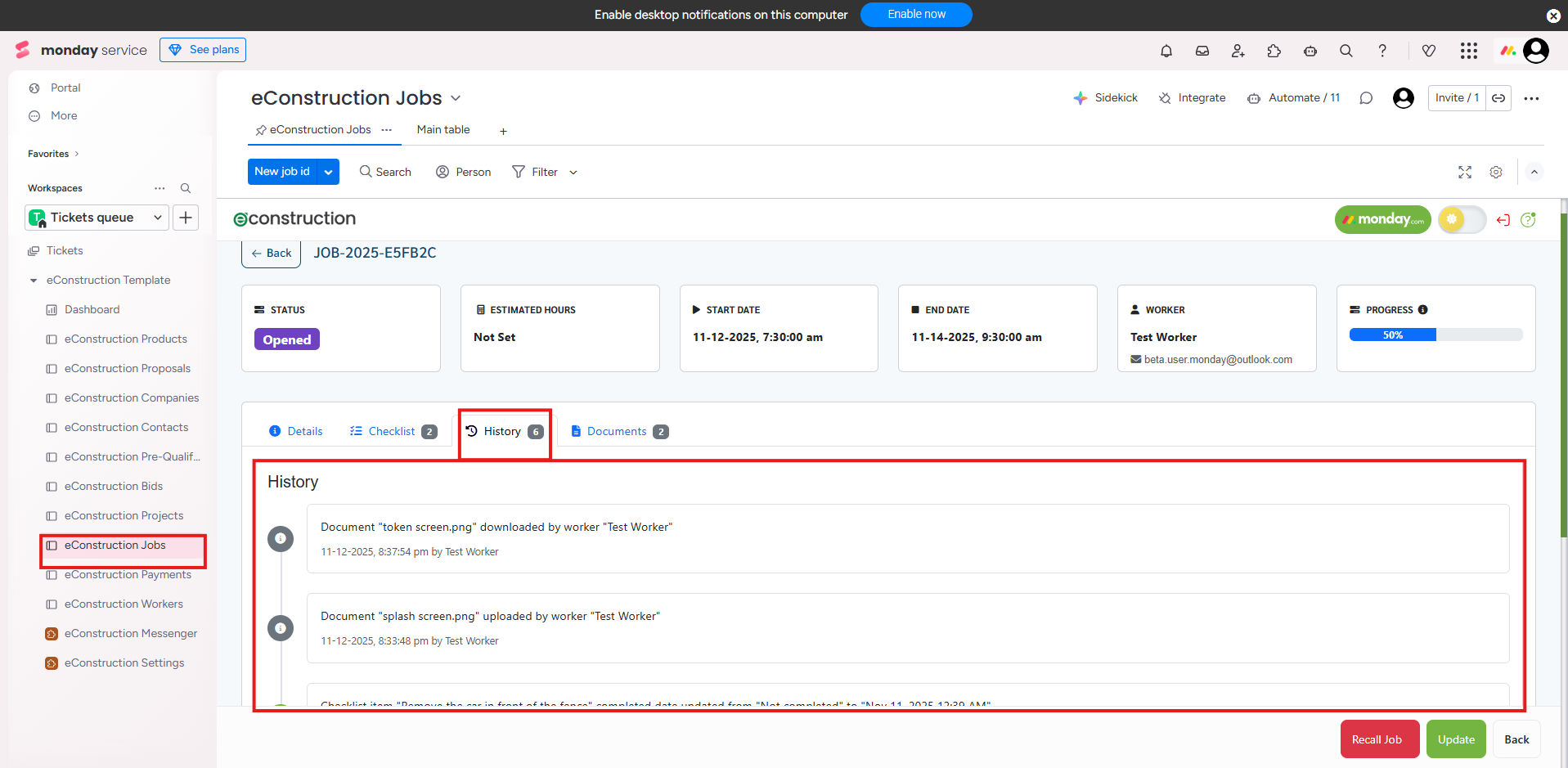This screenshot has width=1568, height=768.
Task: Open the products switcher grid icon
Action: pos(1469,51)
